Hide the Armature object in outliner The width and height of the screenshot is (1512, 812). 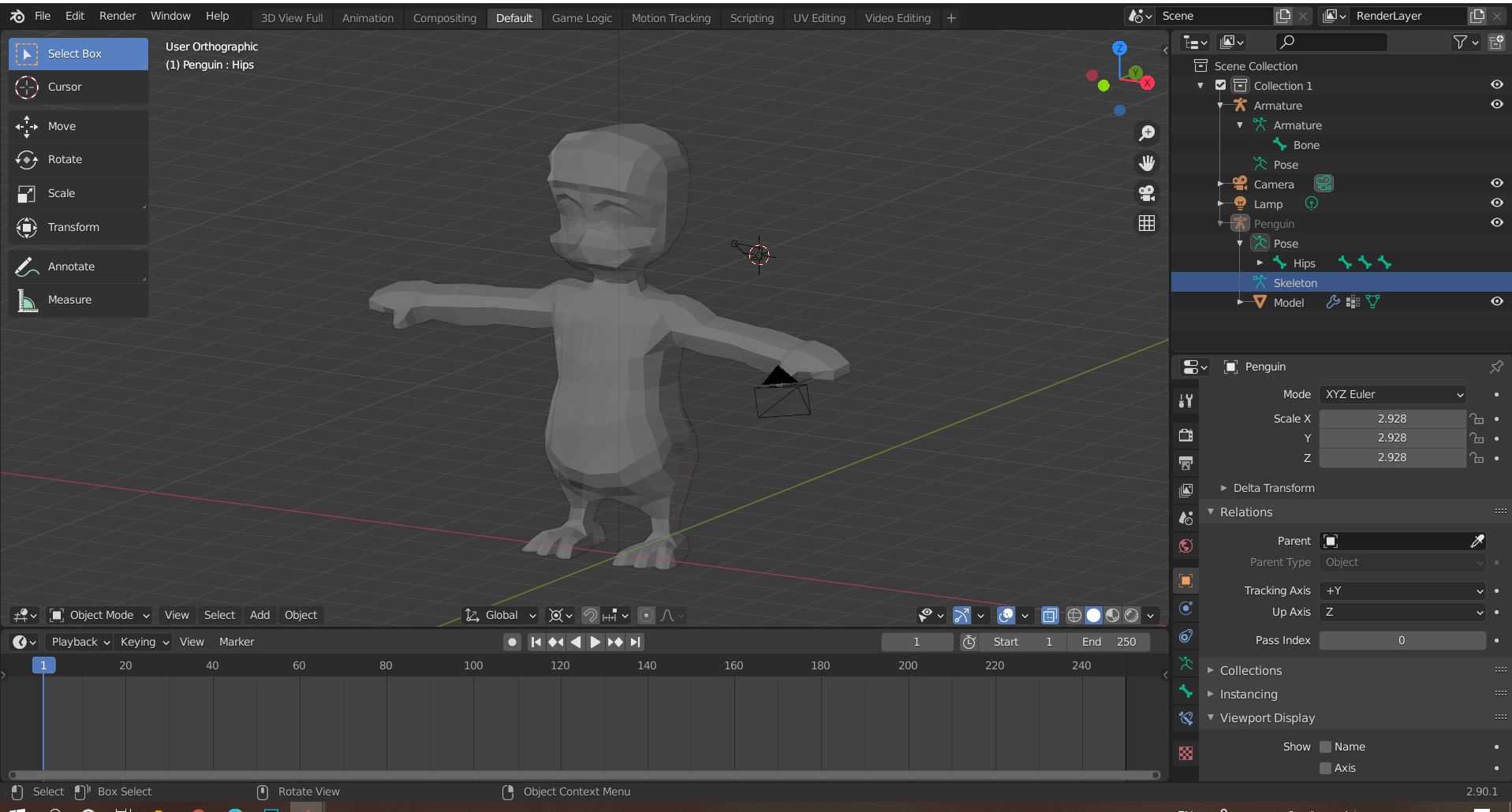click(x=1496, y=105)
